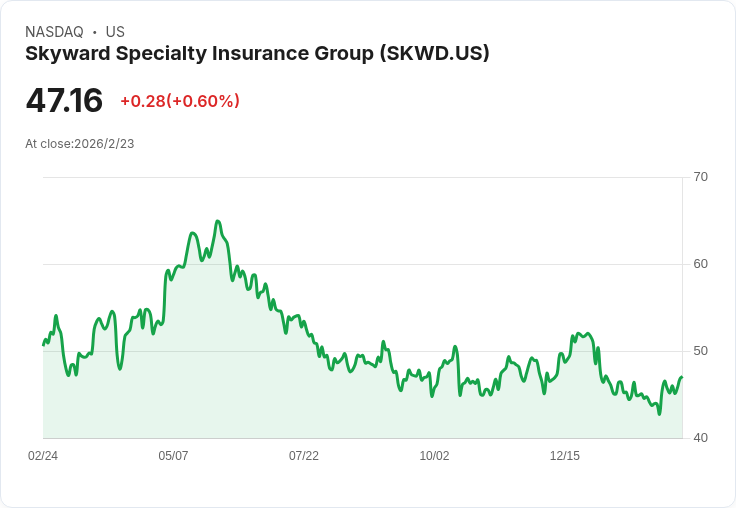Click the 40 value on the y-axis

[x=701, y=438]
